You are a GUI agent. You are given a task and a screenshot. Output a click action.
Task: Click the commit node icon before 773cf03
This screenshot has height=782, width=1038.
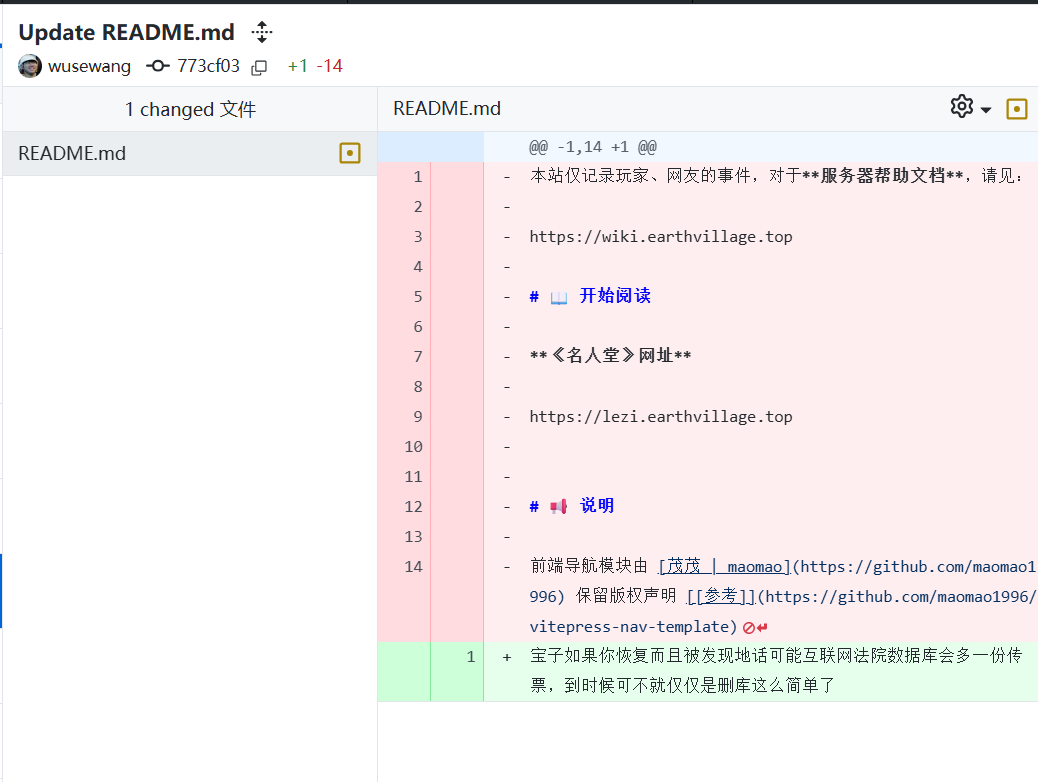pyautogui.click(x=158, y=66)
